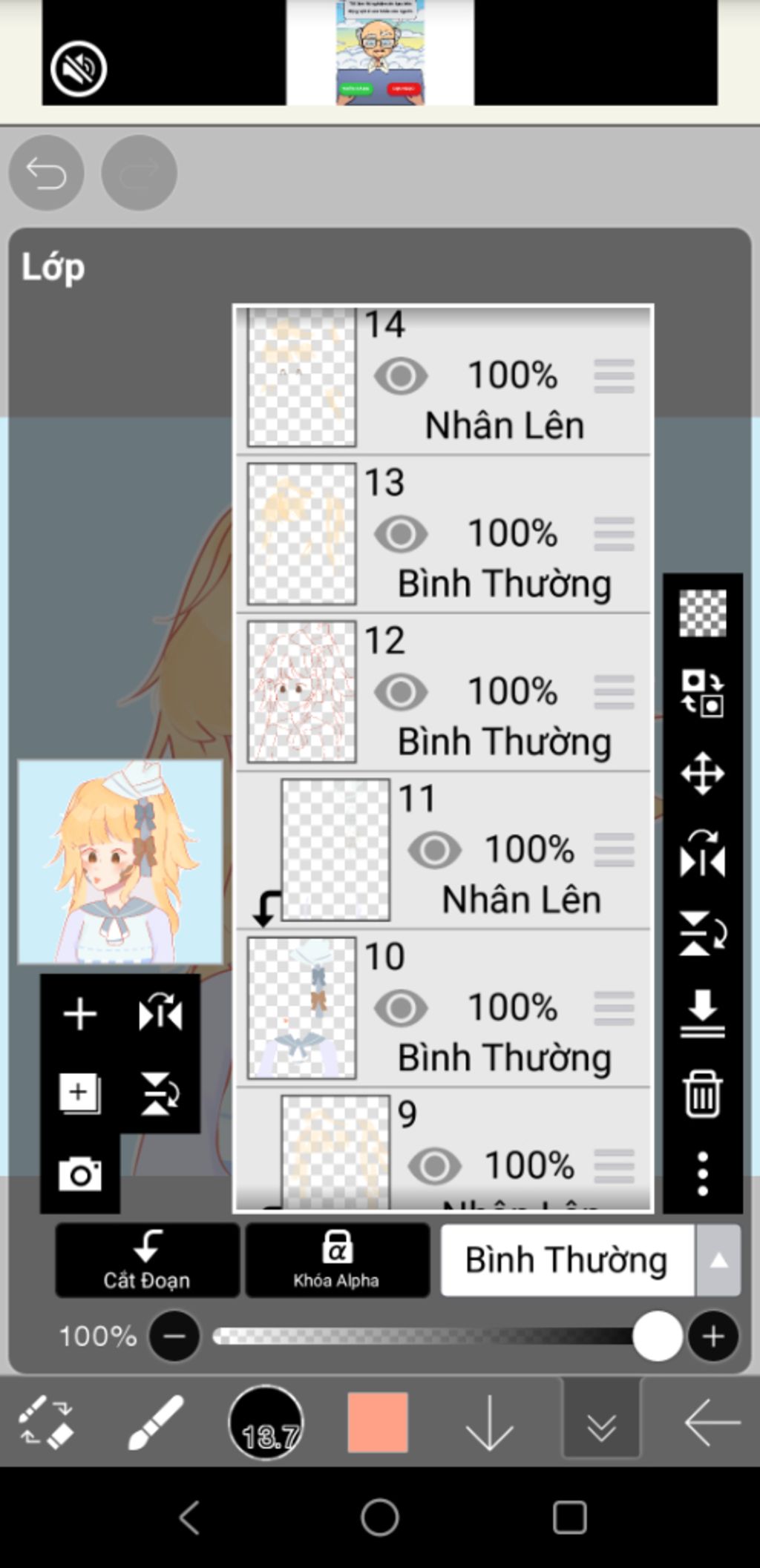
Task: Tap the trash icon to delete layer
Action: [702, 1093]
